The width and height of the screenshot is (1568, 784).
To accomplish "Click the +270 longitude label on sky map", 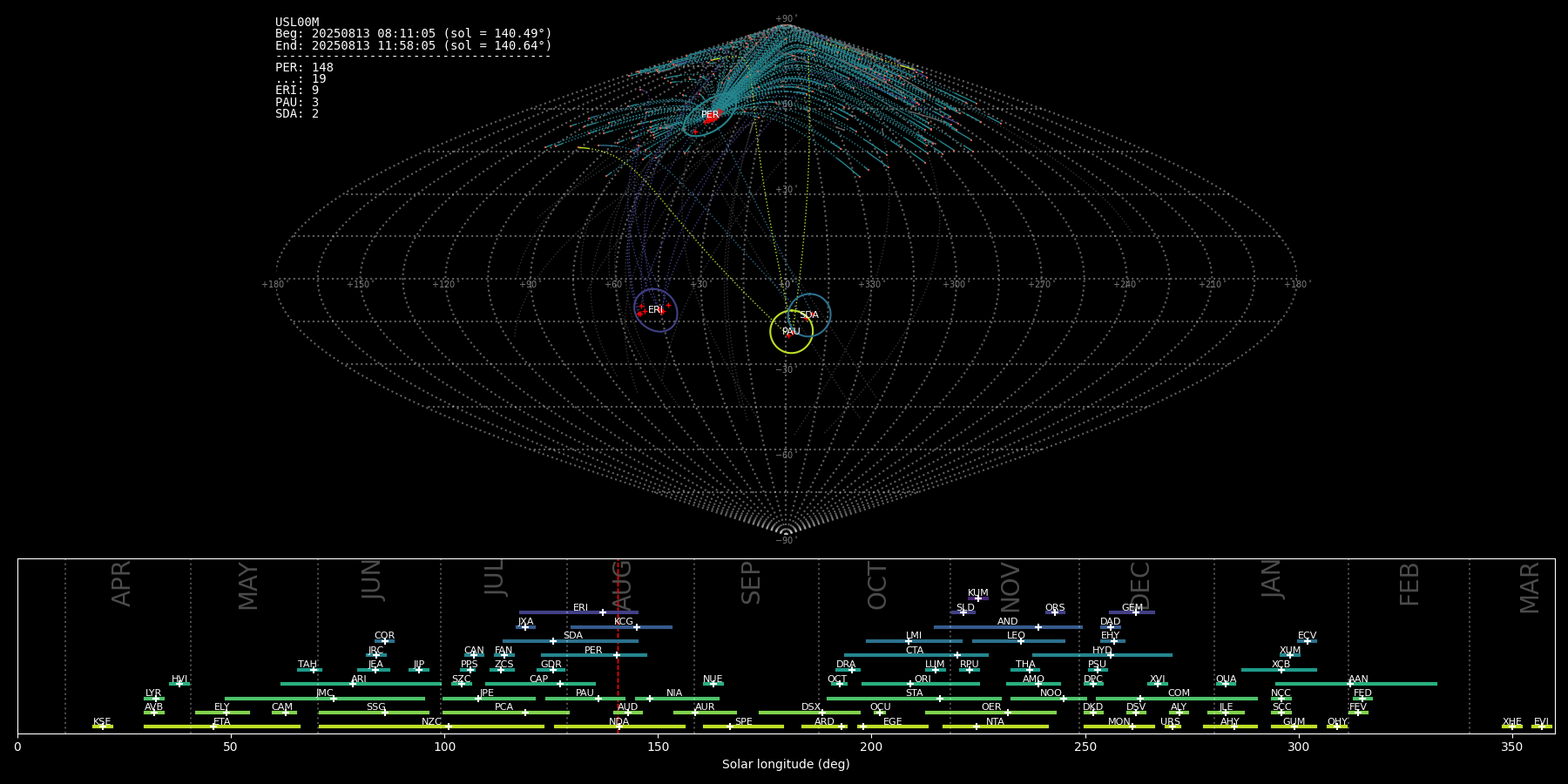I will [x=1039, y=284].
